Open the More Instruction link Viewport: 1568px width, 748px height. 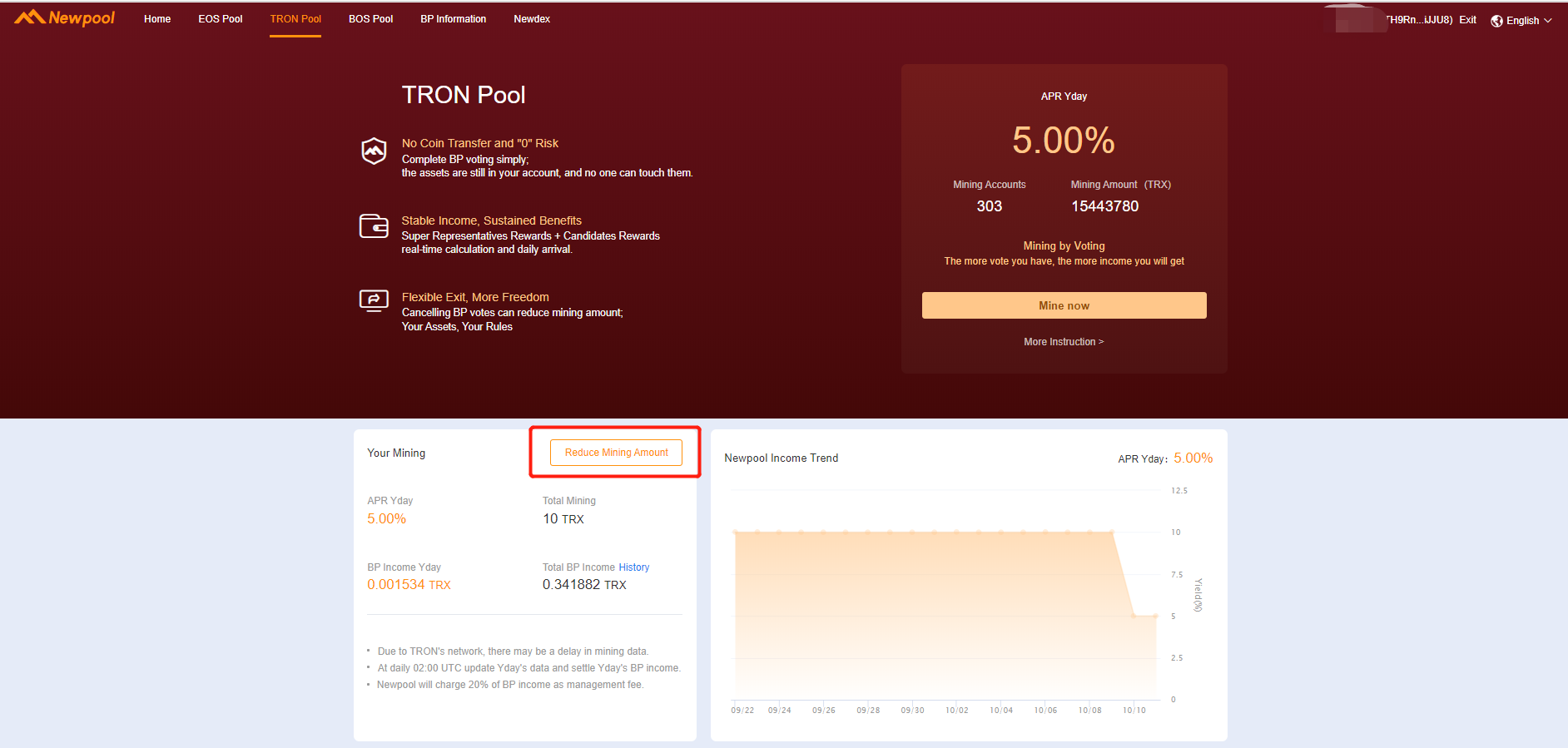(1064, 342)
